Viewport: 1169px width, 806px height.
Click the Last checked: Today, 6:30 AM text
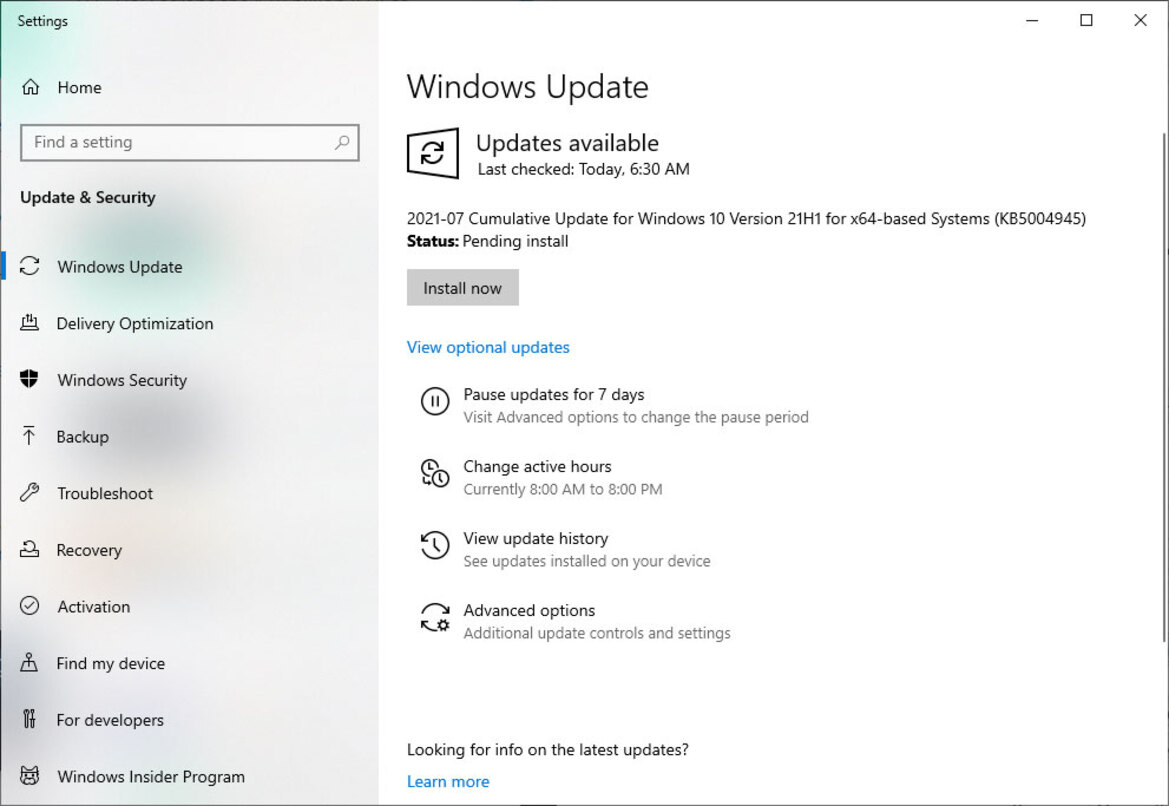[584, 169]
